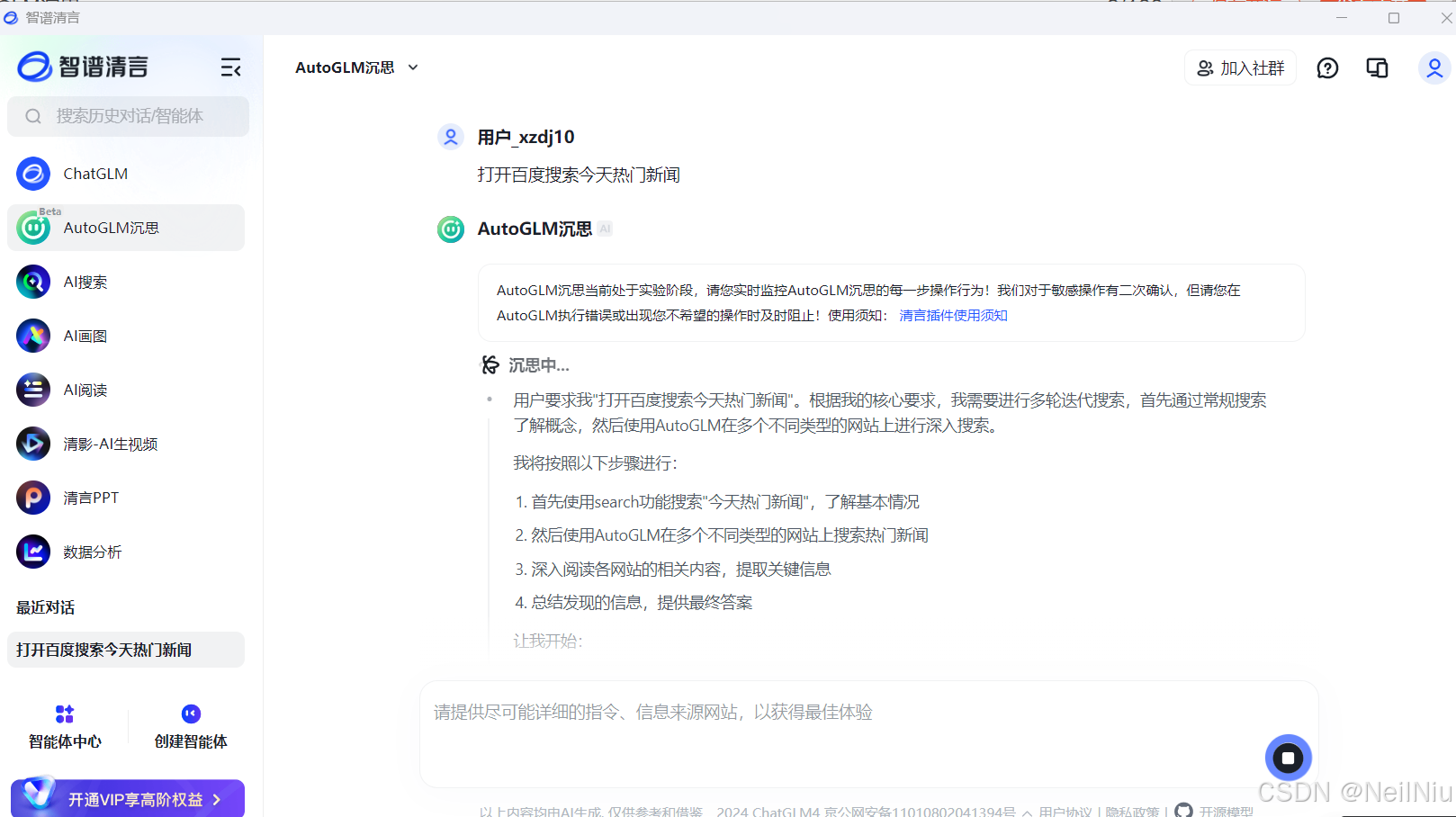Click the 沉思中 thinking icon

pyautogui.click(x=490, y=364)
